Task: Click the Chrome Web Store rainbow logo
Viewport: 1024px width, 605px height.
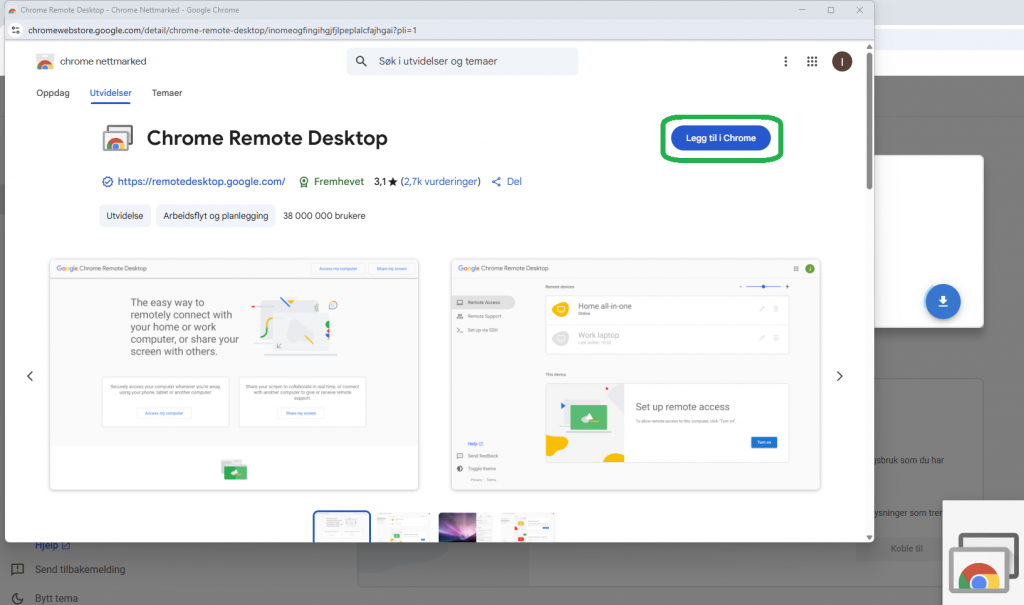Action: 44,61
